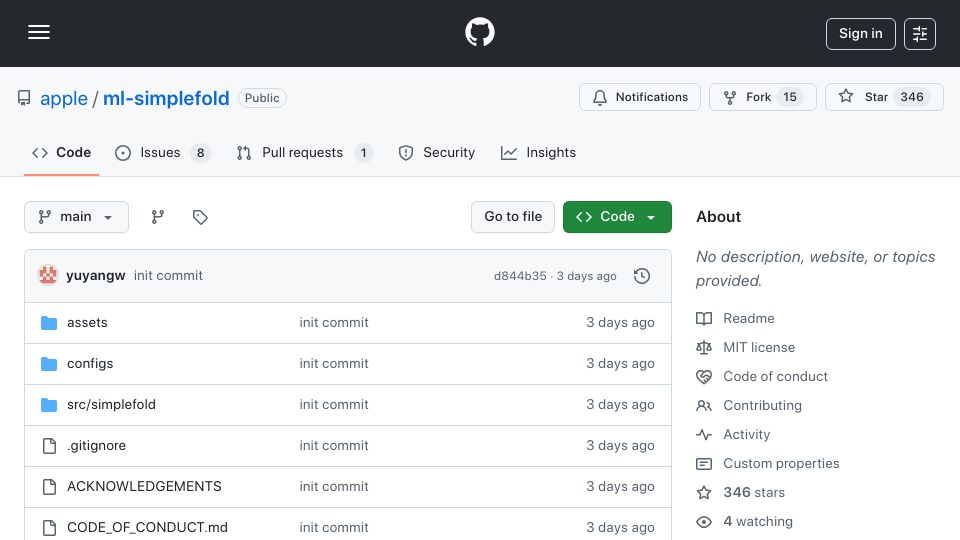
Task: View tags using the tag icon
Action: 200,217
